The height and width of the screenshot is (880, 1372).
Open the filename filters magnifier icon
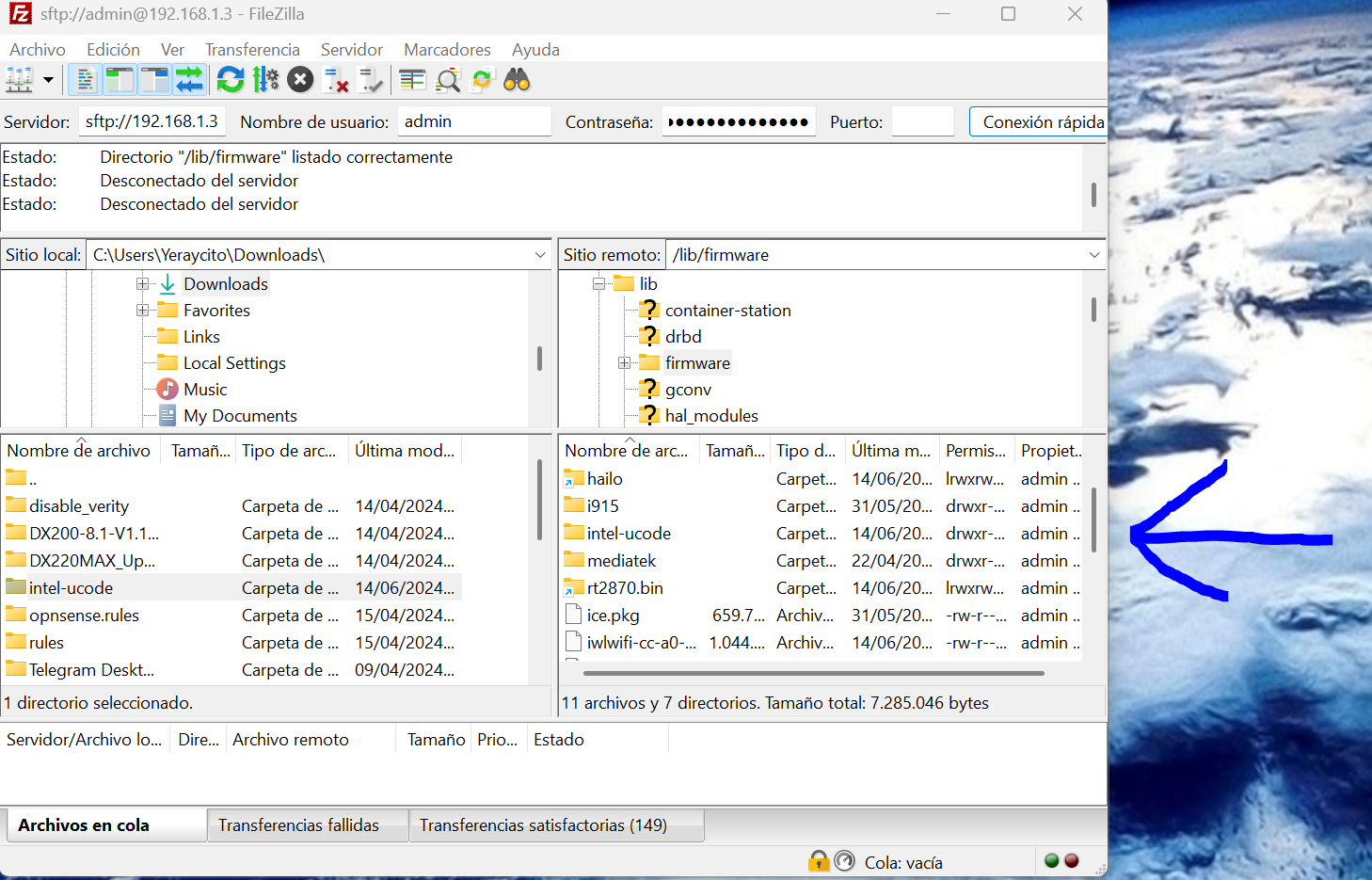[x=448, y=81]
